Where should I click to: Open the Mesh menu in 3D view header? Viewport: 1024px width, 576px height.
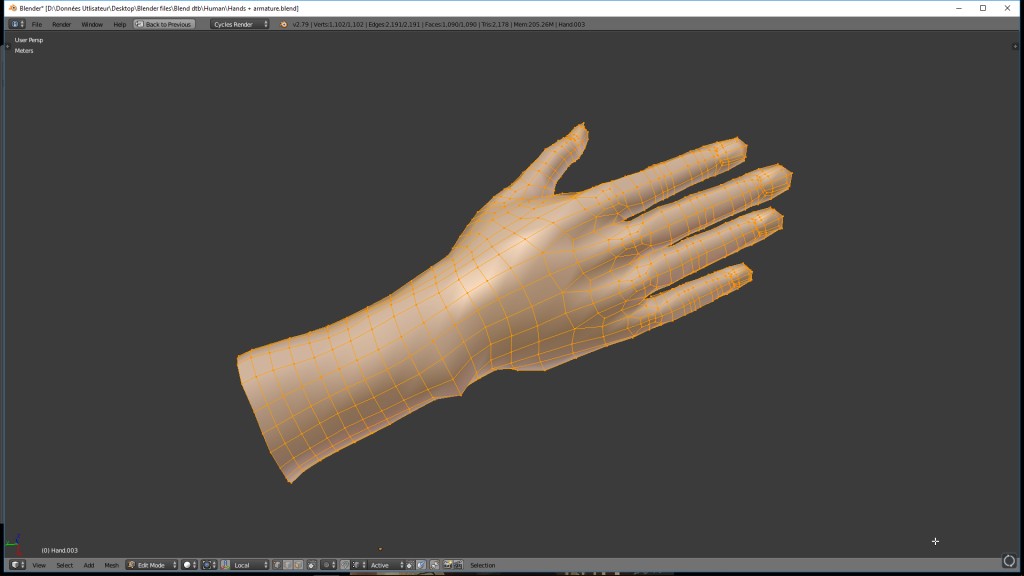pyautogui.click(x=111, y=565)
